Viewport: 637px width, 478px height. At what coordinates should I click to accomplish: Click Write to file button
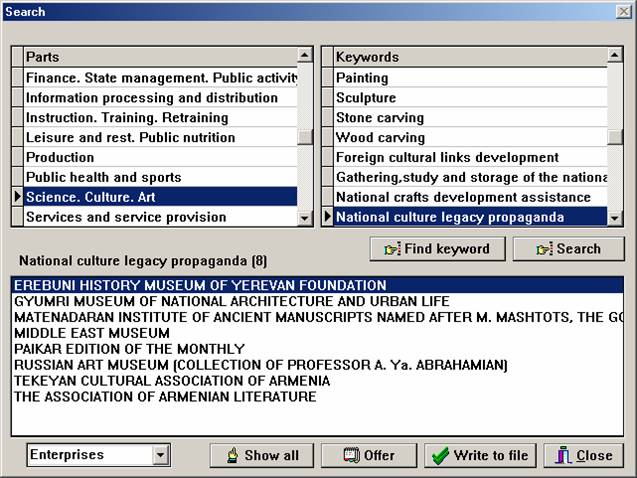[480, 455]
